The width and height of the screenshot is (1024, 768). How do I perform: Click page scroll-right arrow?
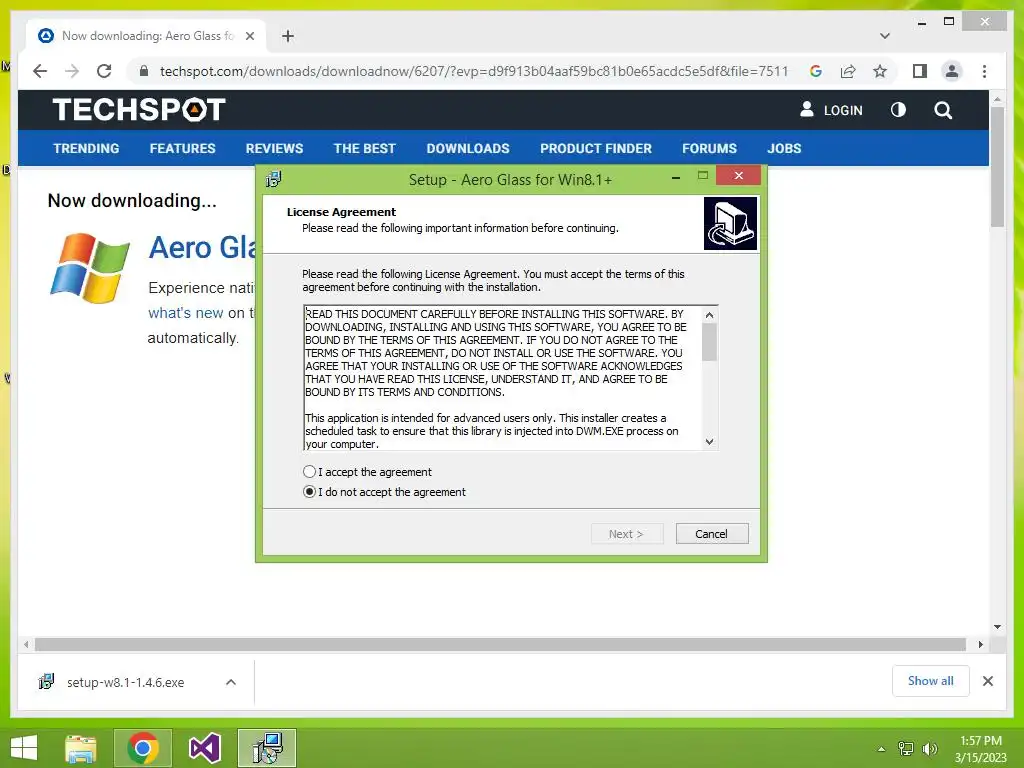pos(980,645)
